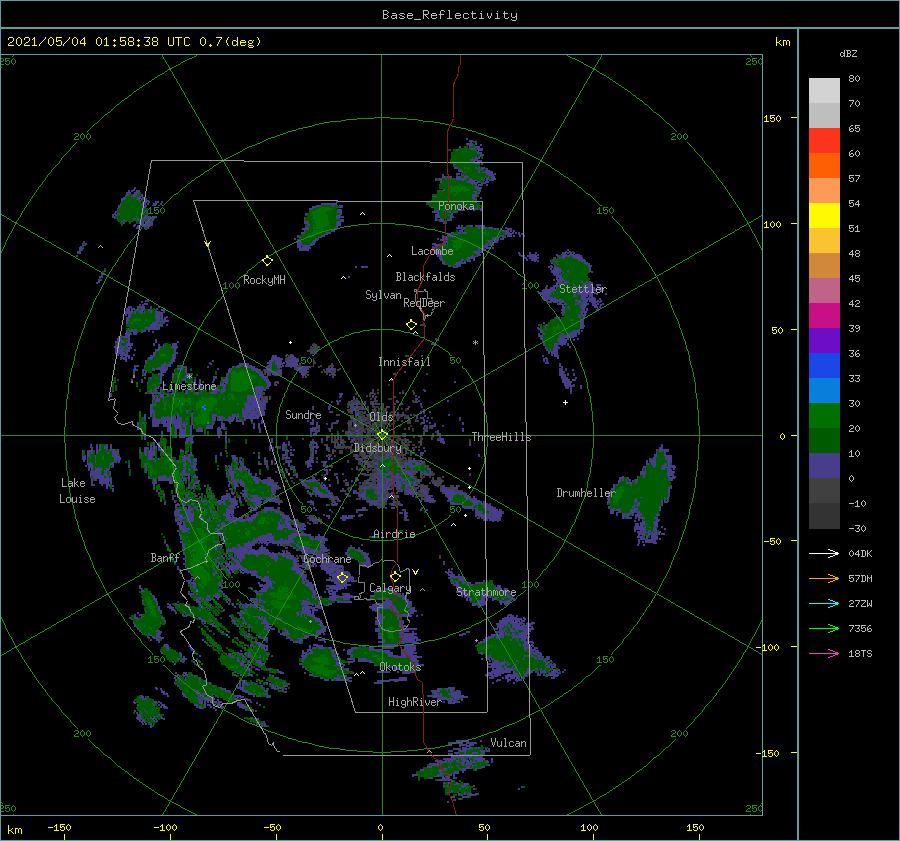This screenshot has width=900, height=841.
Task: Pick the red 65 dBZ legend swatch
Action: click(824, 140)
